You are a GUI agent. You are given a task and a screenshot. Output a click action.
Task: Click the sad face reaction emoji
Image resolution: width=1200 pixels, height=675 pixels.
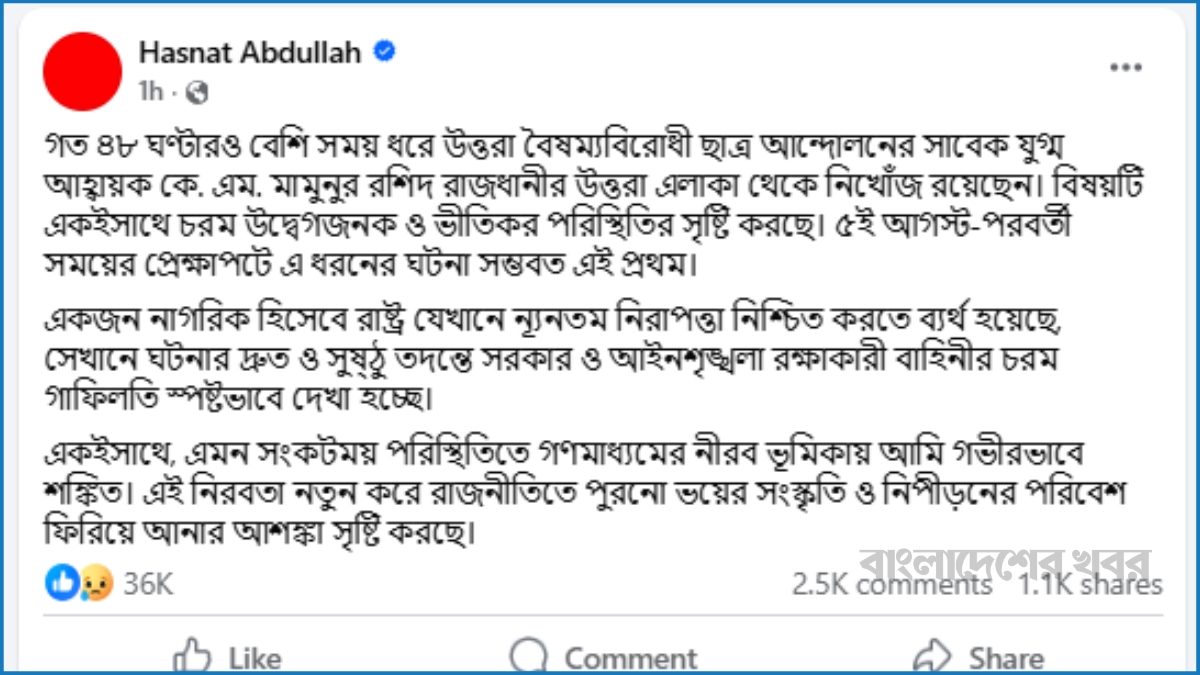tap(96, 583)
